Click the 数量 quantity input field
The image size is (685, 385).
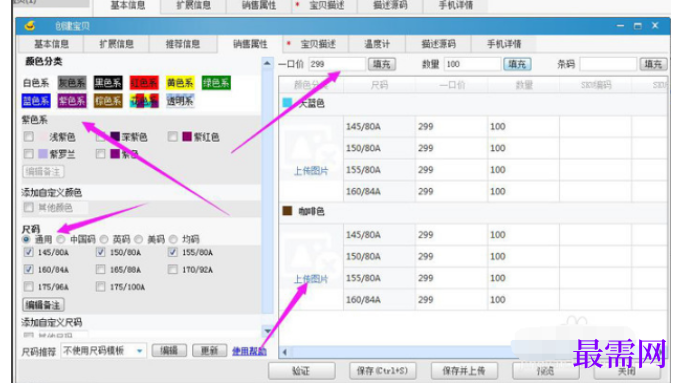[472, 64]
